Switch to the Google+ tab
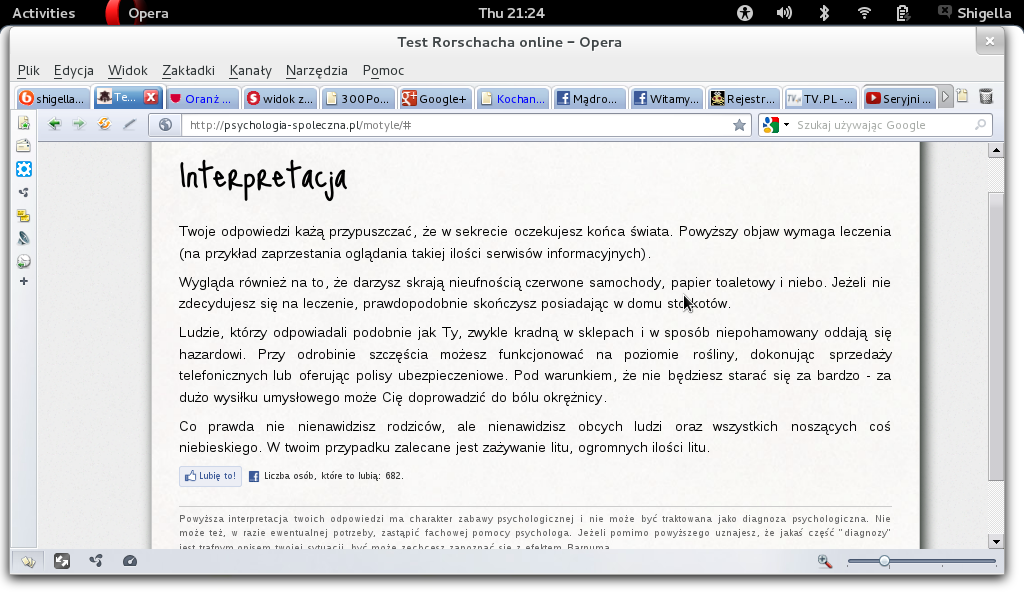The width and height of the screenshot is (1024, 600). (x=436, y=99)
